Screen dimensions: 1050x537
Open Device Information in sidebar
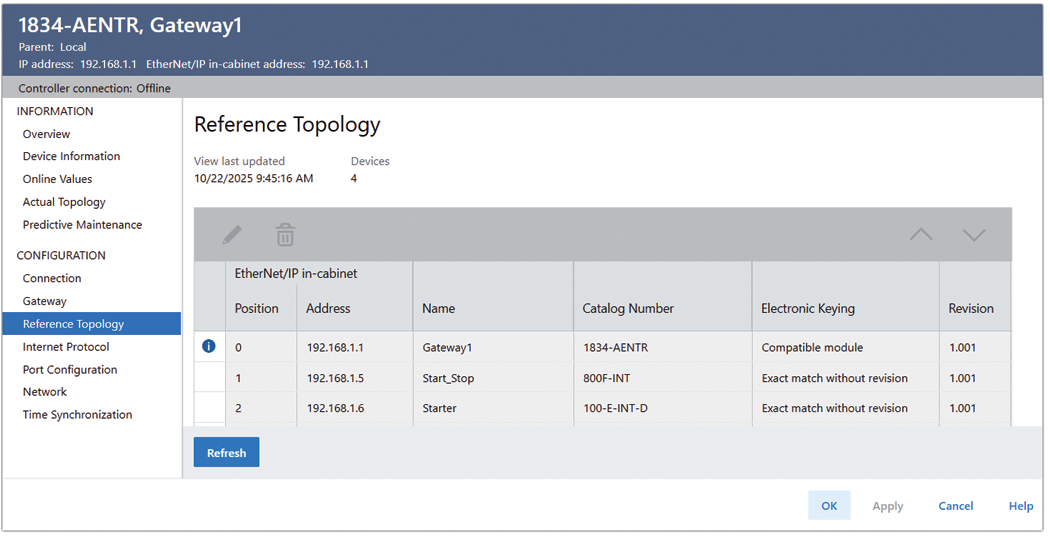coord(72,156)
